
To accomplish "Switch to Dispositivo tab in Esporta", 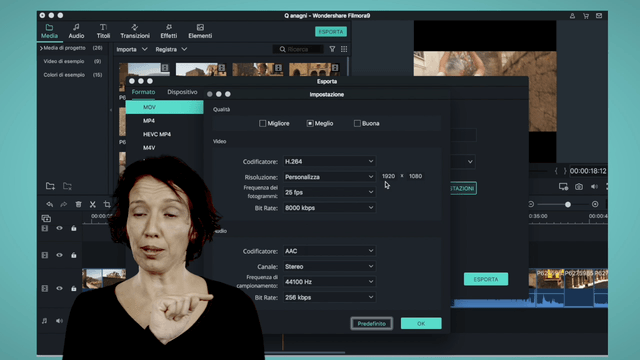I will click(x=182, y=92).
